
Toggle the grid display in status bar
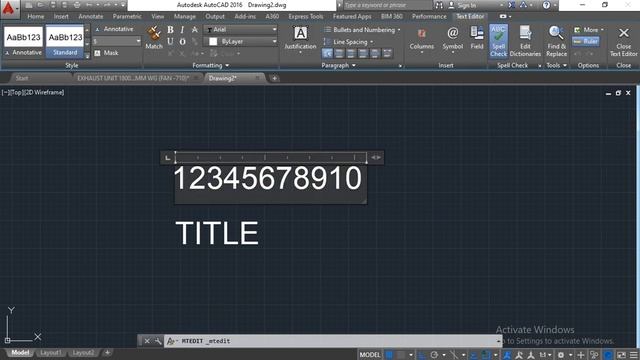(x=389, y=355)
